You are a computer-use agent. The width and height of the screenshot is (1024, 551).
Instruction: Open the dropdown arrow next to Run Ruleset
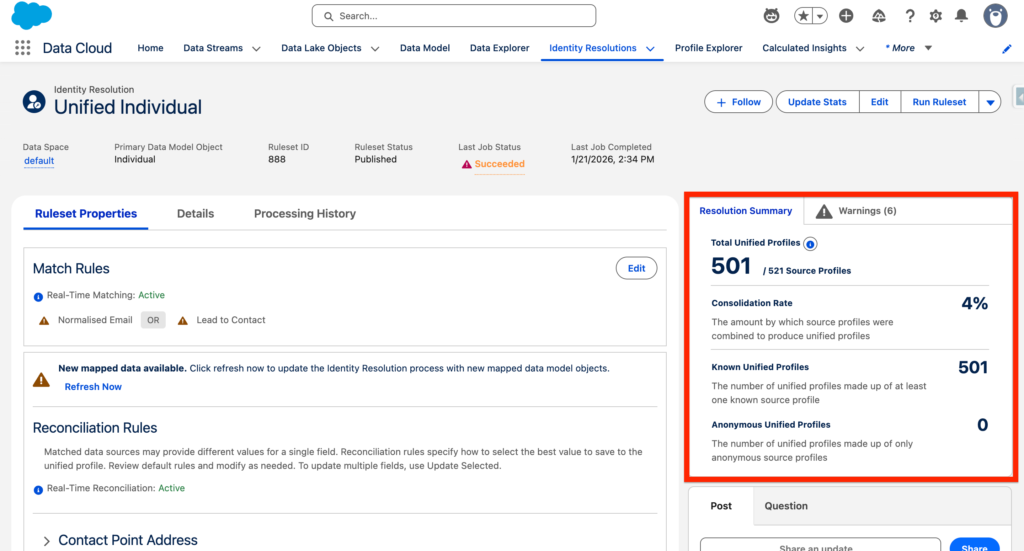(989, 102)
